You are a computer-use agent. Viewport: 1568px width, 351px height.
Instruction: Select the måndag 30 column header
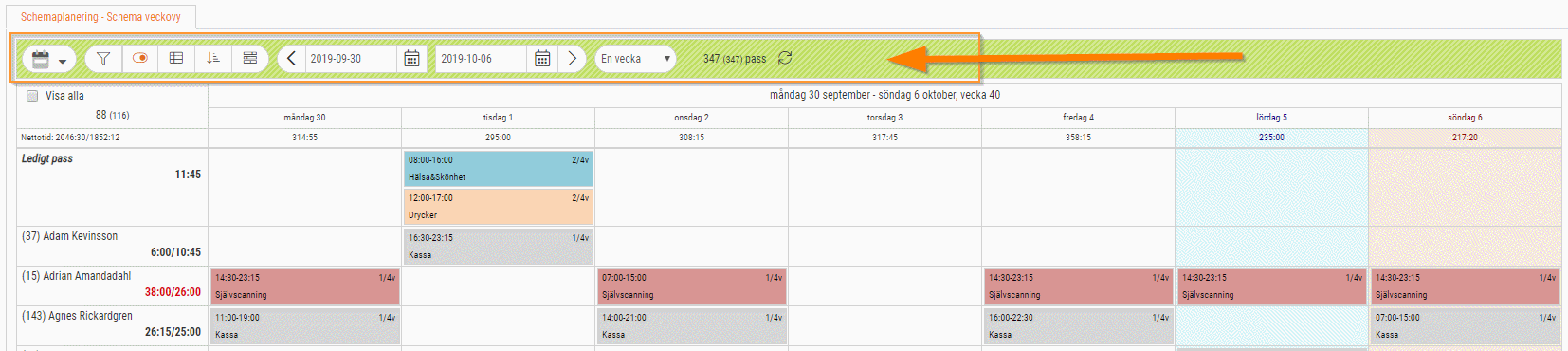[304, 118]
